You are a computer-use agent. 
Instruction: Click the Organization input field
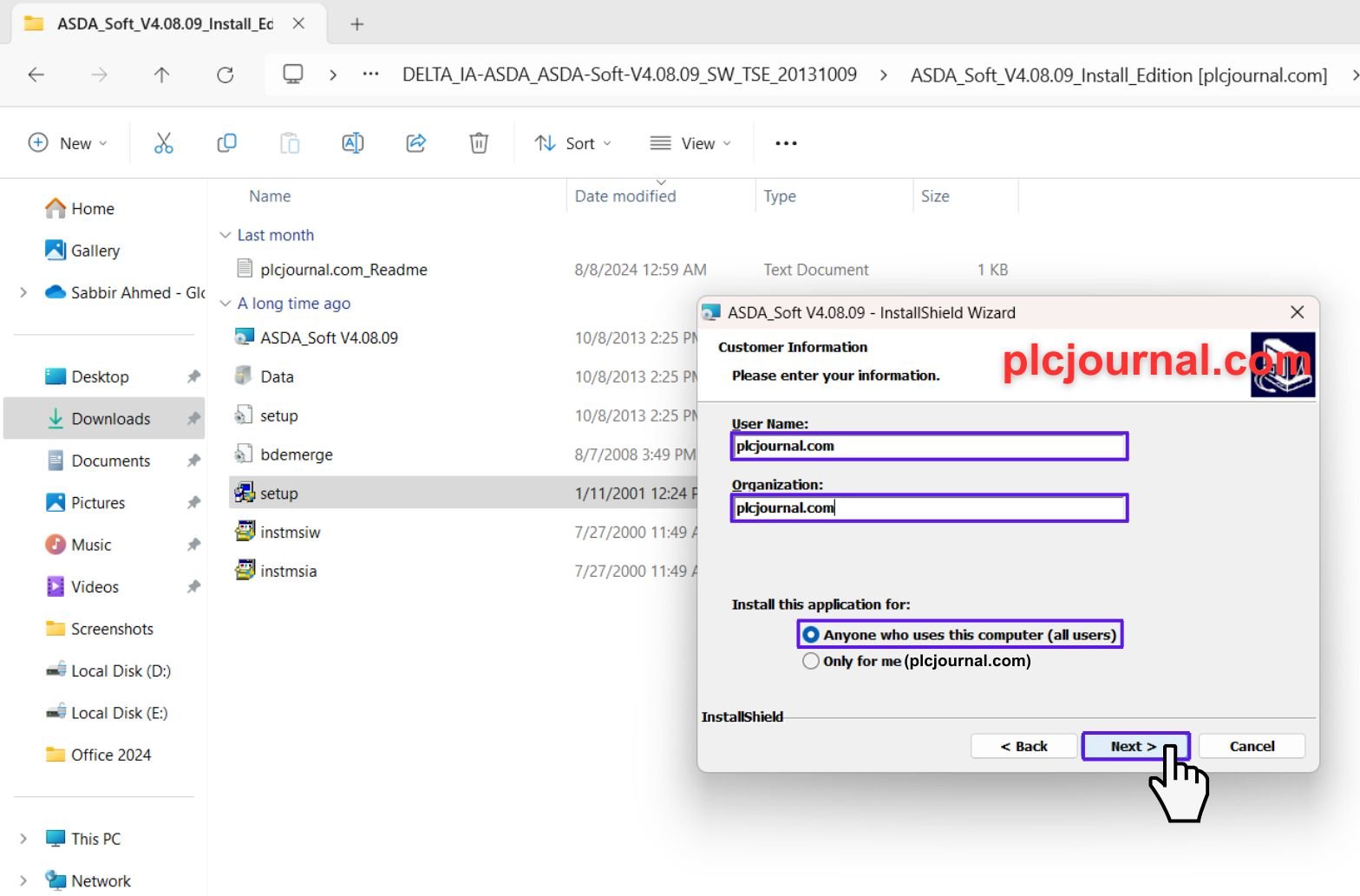coord(929,507)
